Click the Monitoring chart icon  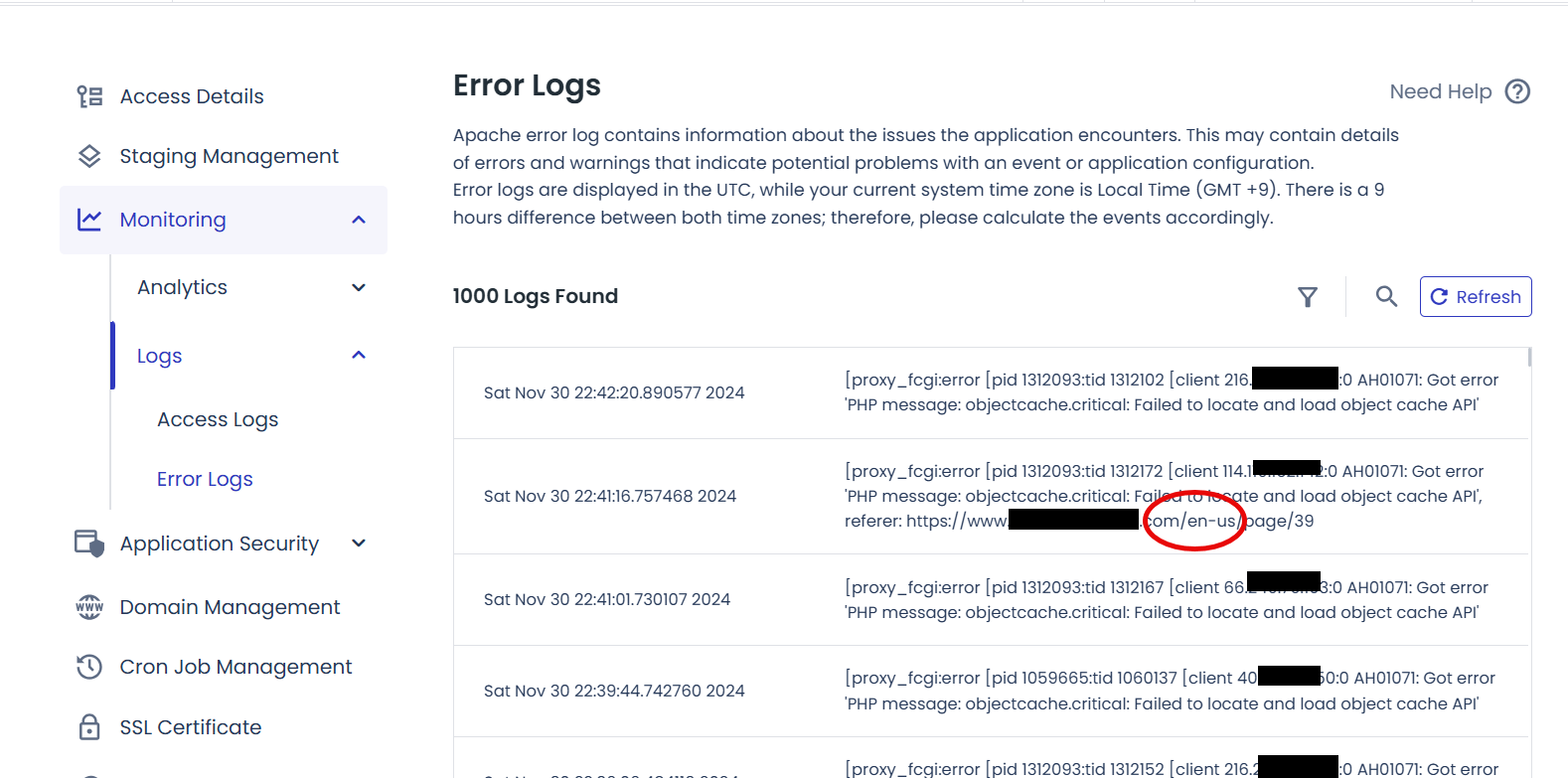tap(89, 220)
